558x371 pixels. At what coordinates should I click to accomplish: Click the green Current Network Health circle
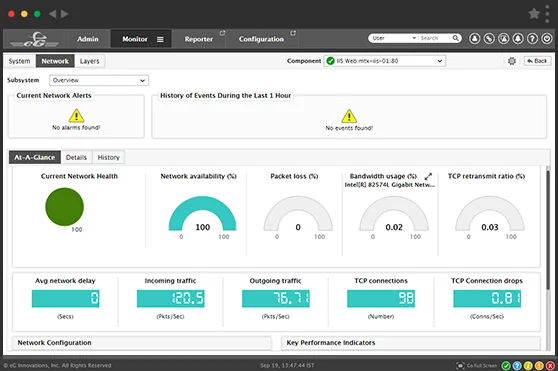[64, 207]
